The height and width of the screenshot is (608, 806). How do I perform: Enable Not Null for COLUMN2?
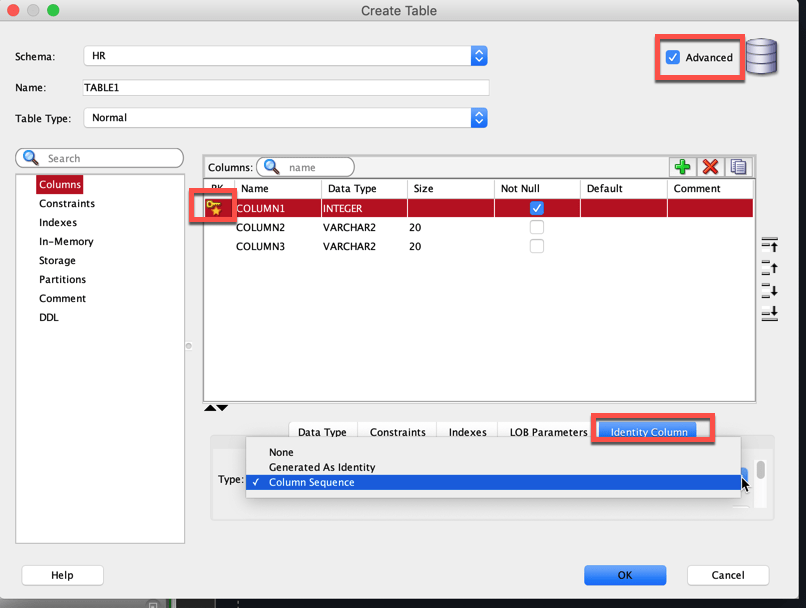coord(537,227)
